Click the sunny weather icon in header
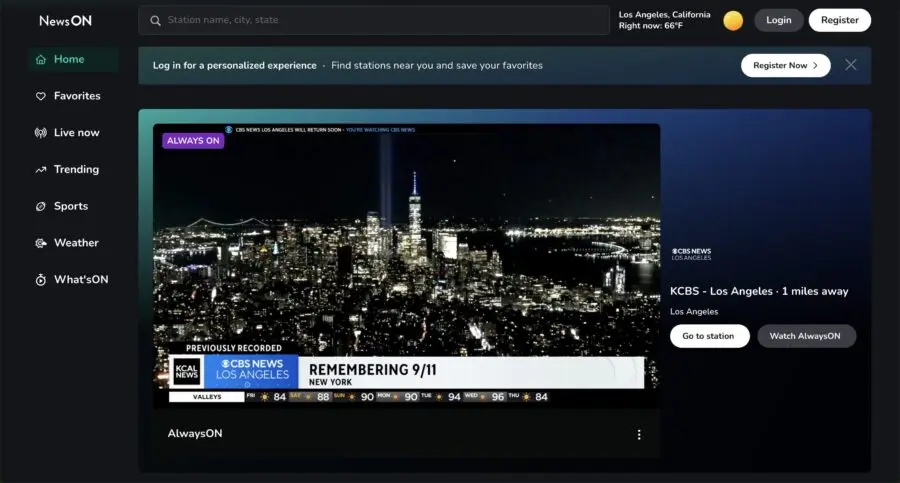Viewport: 900px width, 483px height. [733, 20]
